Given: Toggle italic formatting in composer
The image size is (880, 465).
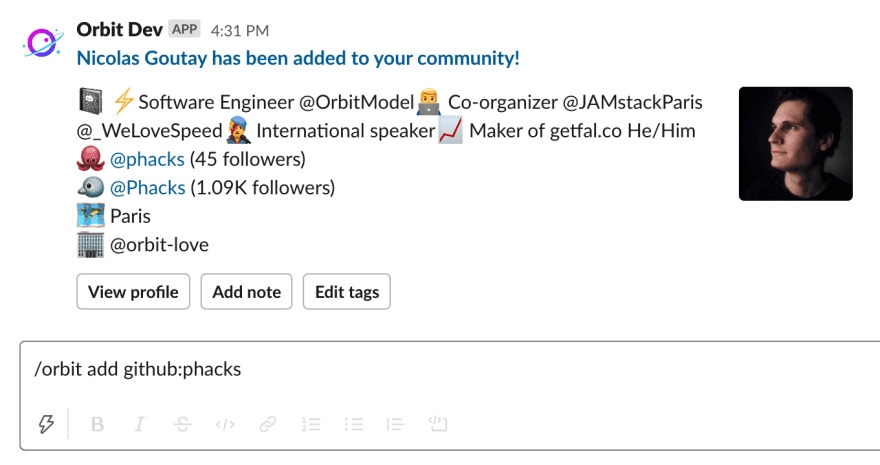Looking at the screenshot, I should 140,424.
